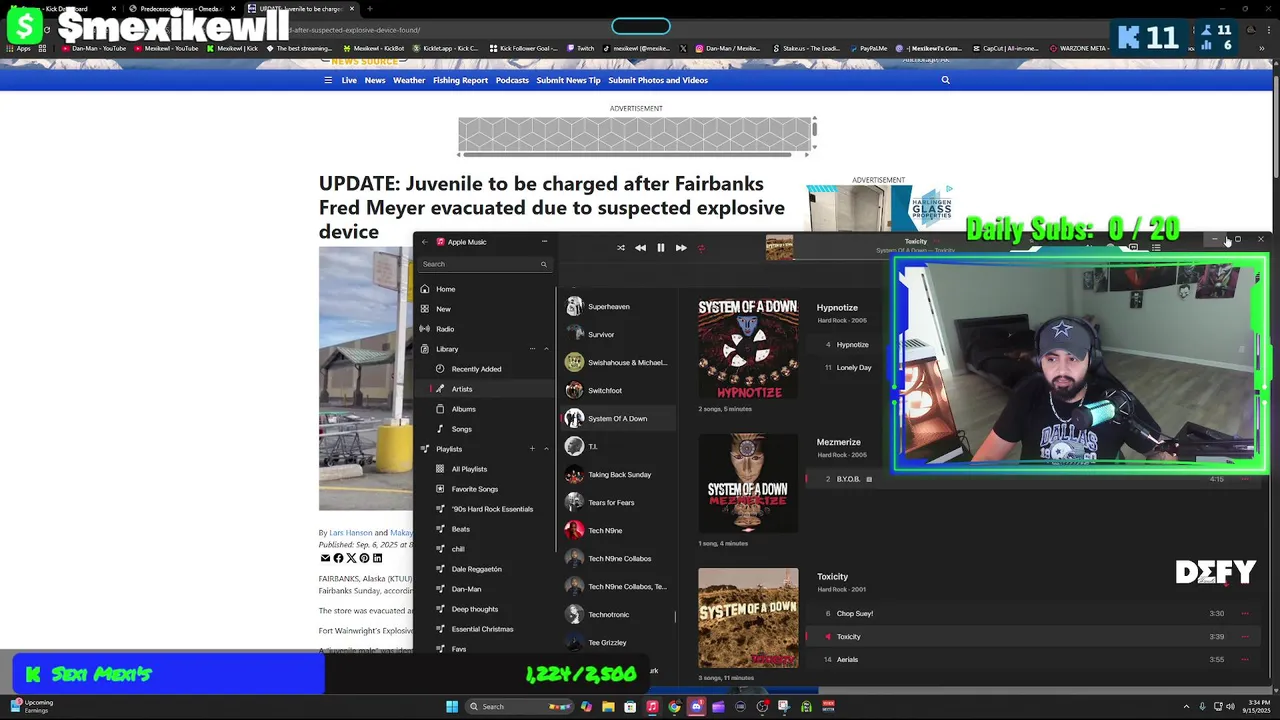
Task: Select Artists in the Library
Action: [x=485, y=389]
